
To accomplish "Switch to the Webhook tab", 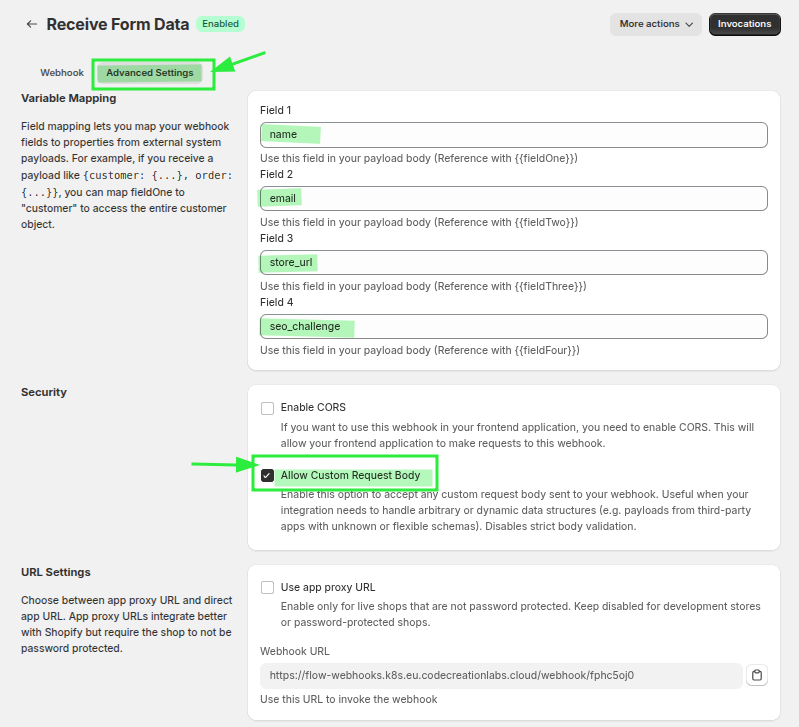I will pyautogui.click(x=62, y=73).
